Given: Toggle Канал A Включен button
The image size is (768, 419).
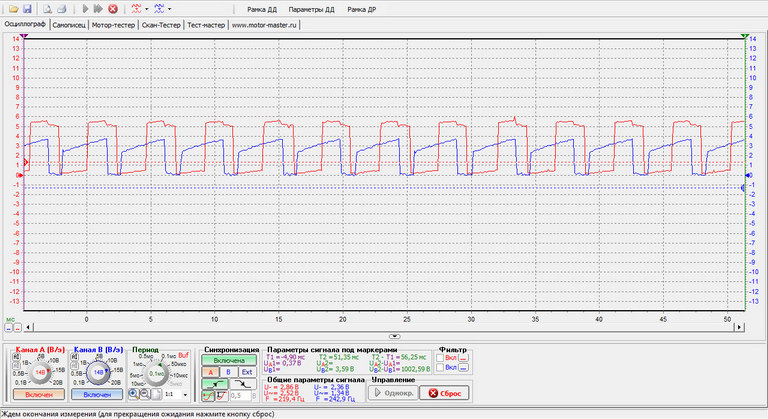Looking at the screenshot, I should (39, 396).
